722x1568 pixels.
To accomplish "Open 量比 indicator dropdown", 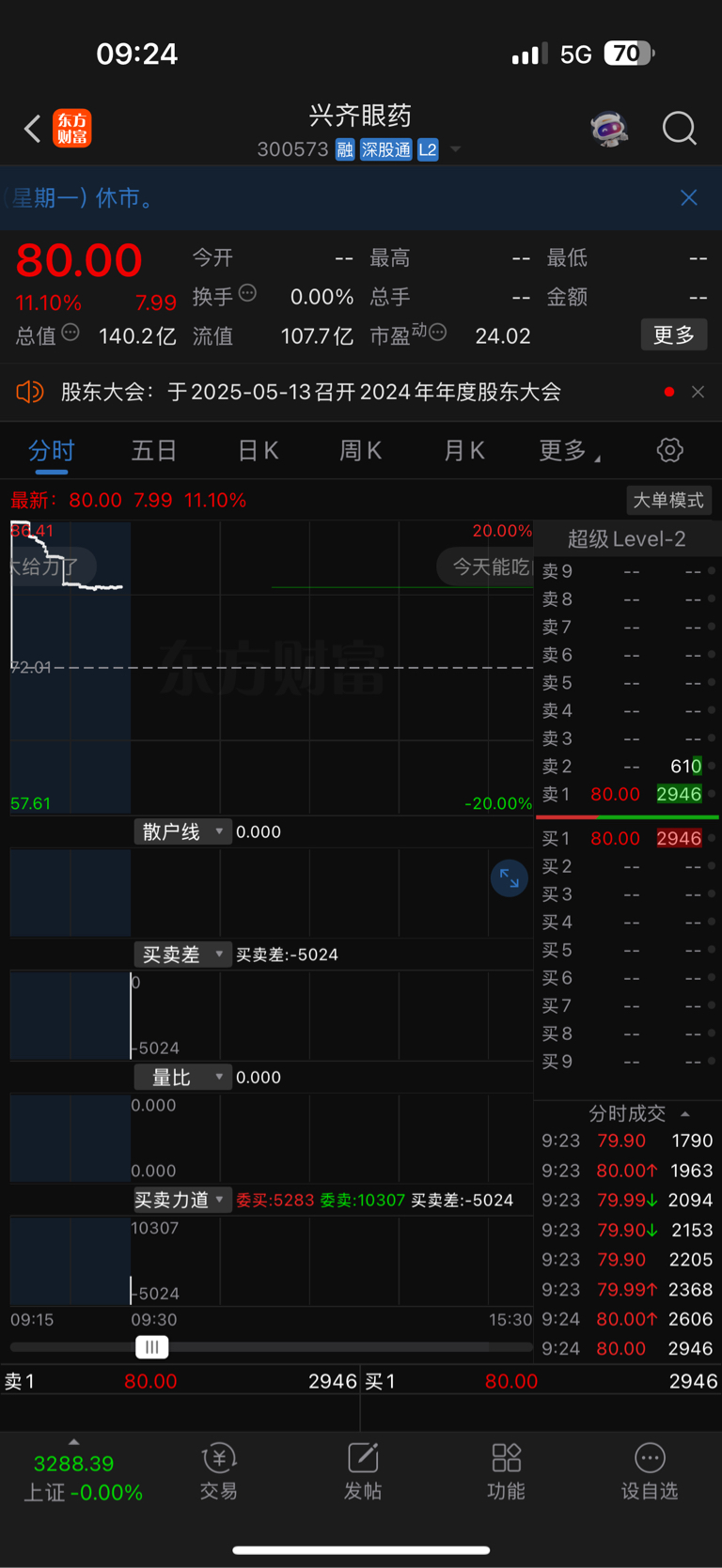I will pyautogui.click(x=182, y=1078).
